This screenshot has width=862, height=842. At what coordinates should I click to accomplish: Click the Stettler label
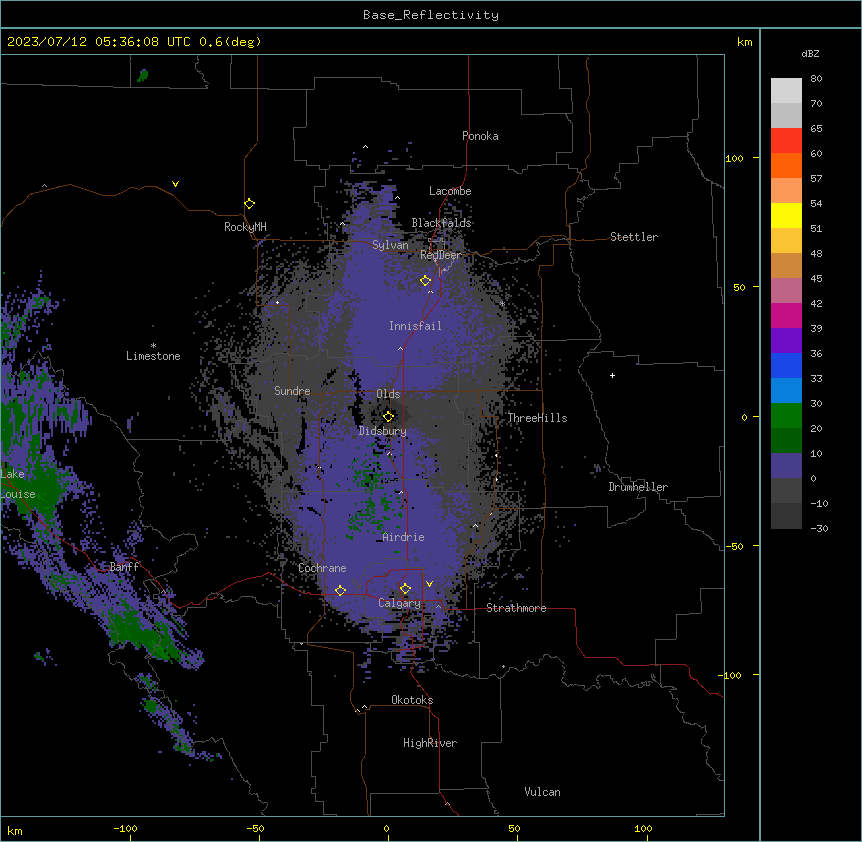pyautogui.click(x=634, y=237)
